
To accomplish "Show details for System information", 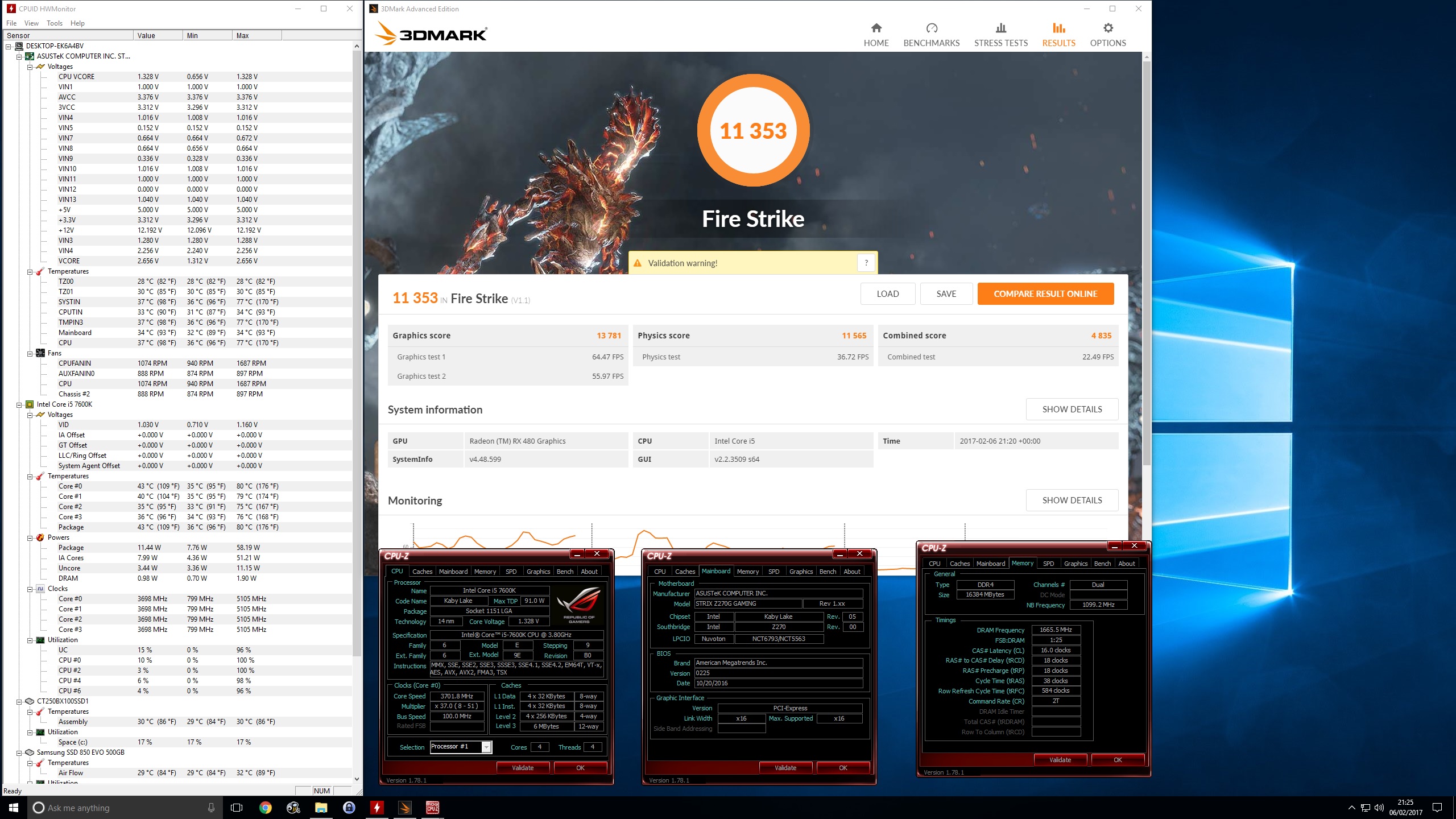I will pos(1072,409).
